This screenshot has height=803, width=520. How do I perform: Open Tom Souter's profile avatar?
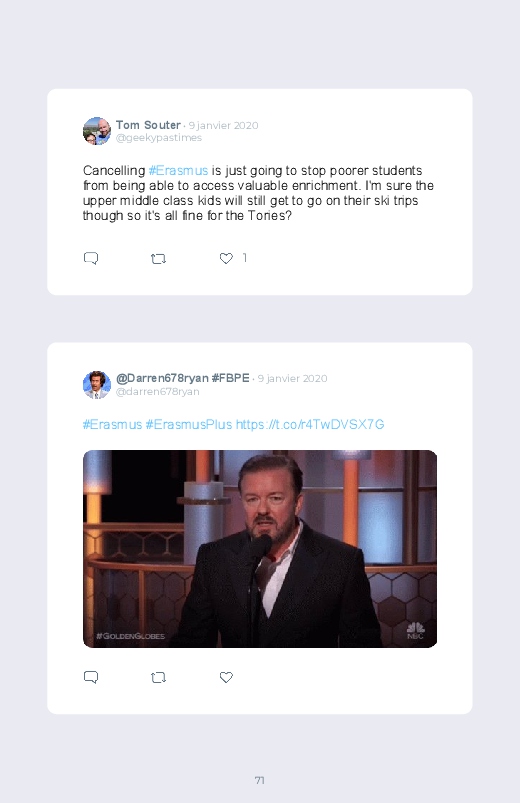(97, 131)
